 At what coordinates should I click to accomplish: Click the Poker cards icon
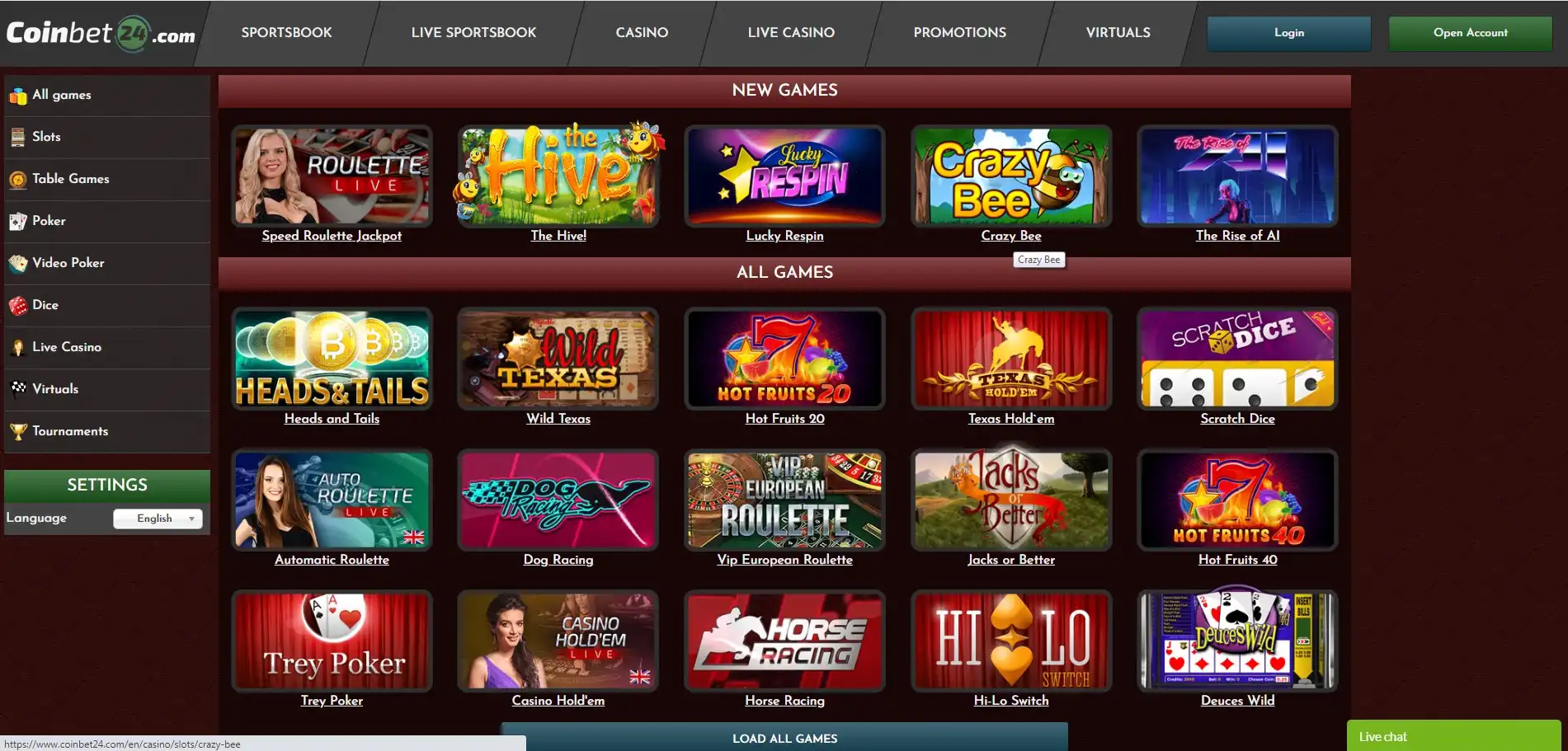pos(18,222)
